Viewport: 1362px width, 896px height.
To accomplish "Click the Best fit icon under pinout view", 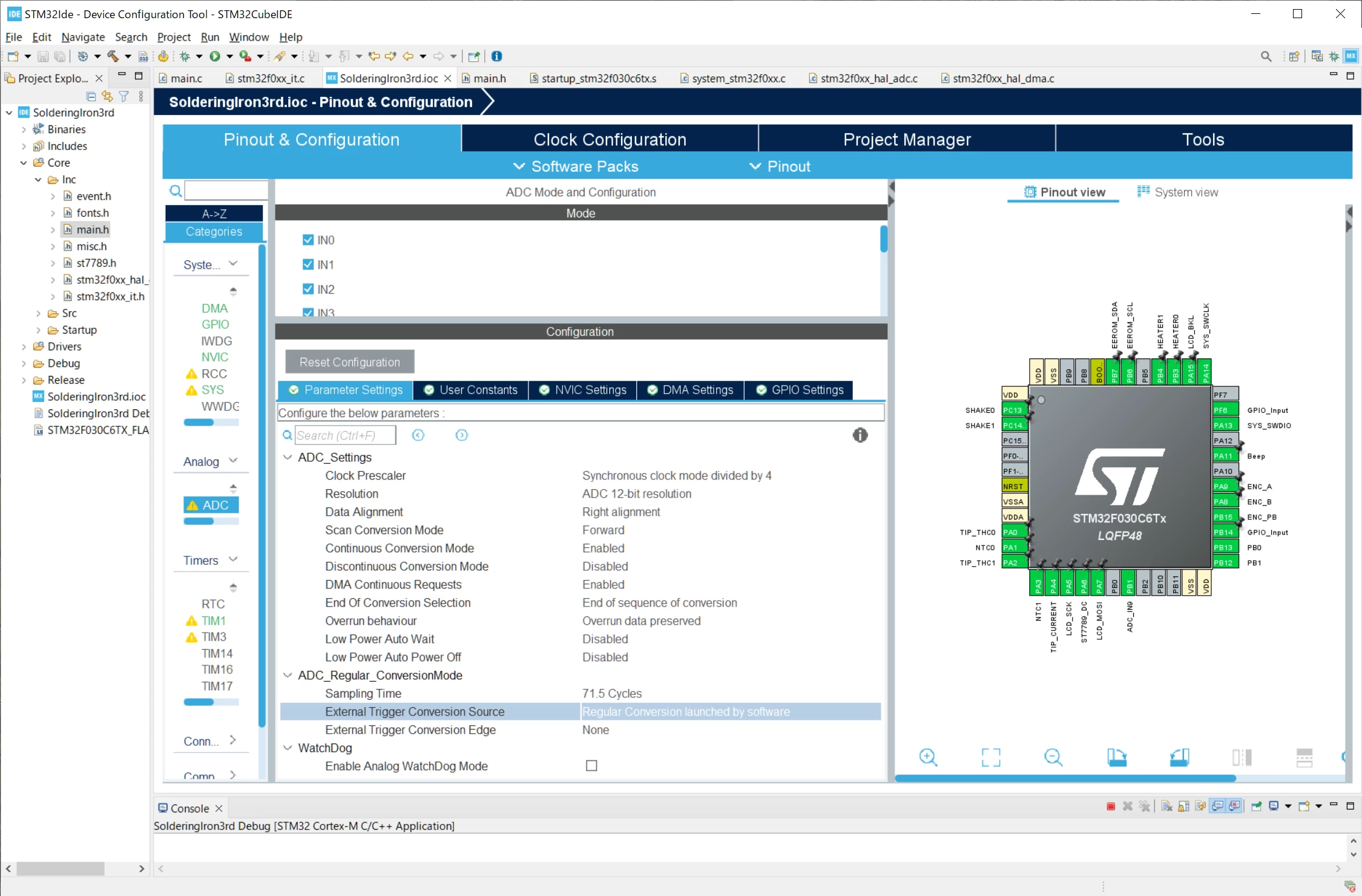I will [x=991, y=757].
